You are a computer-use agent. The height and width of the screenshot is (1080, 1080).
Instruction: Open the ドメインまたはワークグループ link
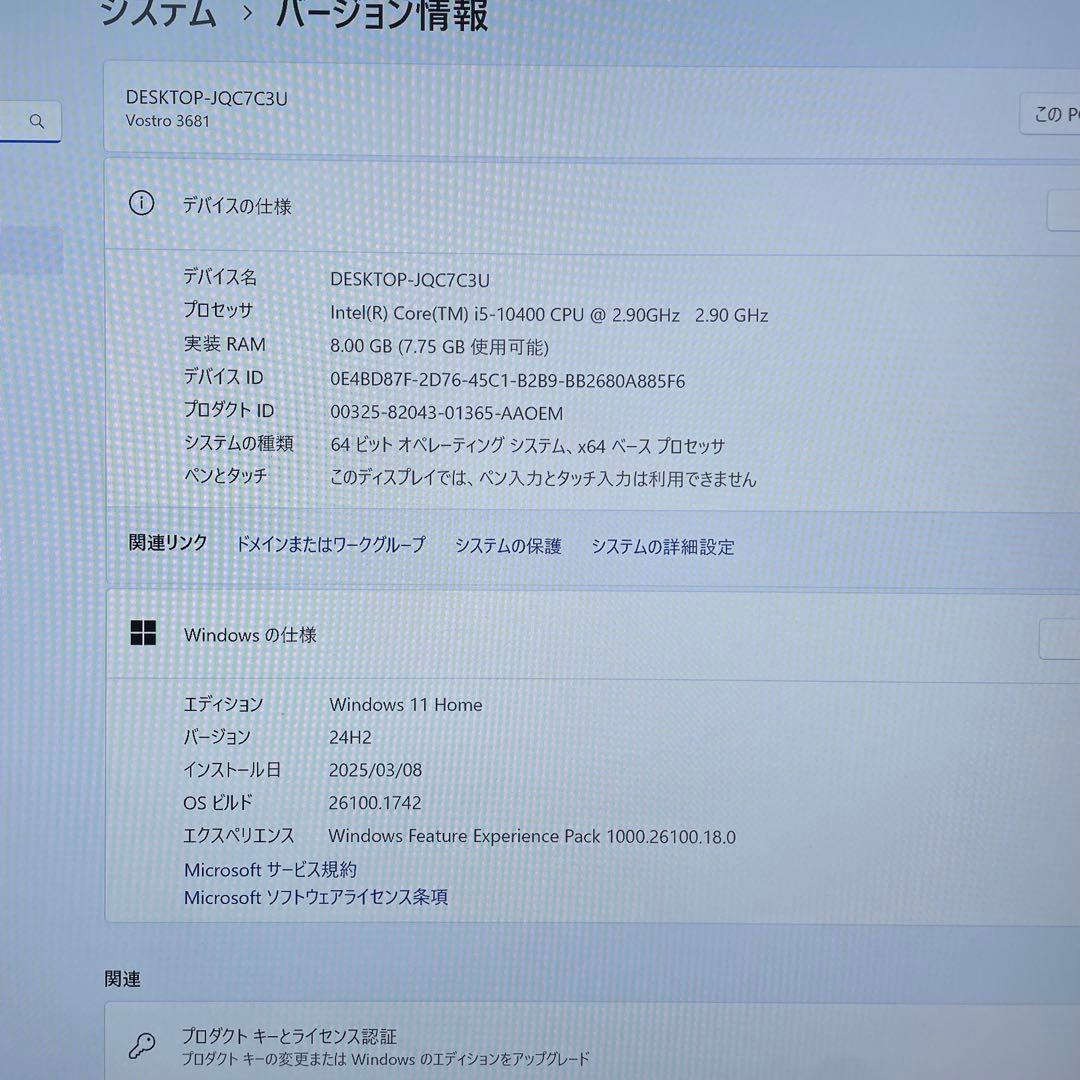(x=329, y=546)
